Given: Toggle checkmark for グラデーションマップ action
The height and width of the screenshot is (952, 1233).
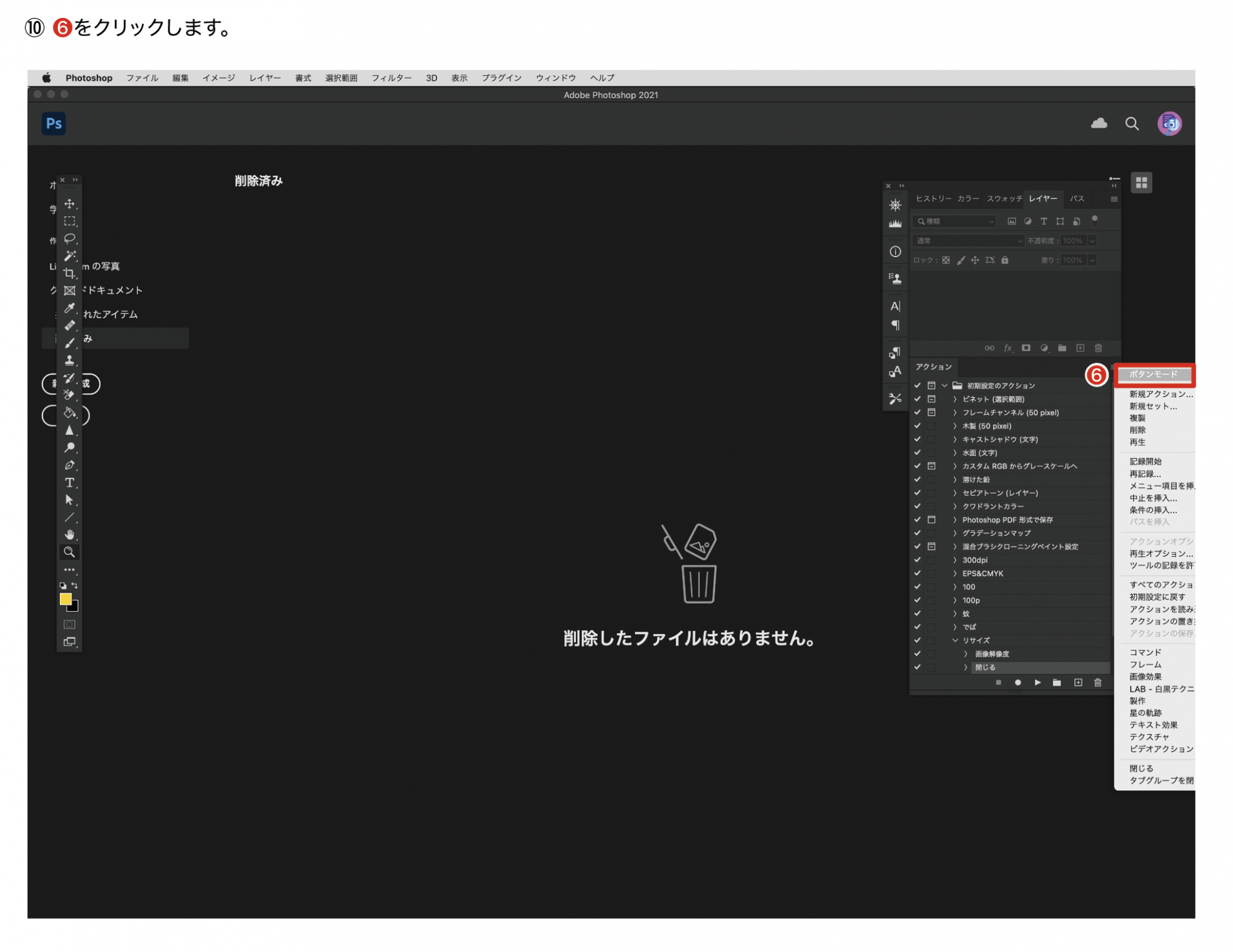Looking at the screenshot, I should [x=917, y=533].
